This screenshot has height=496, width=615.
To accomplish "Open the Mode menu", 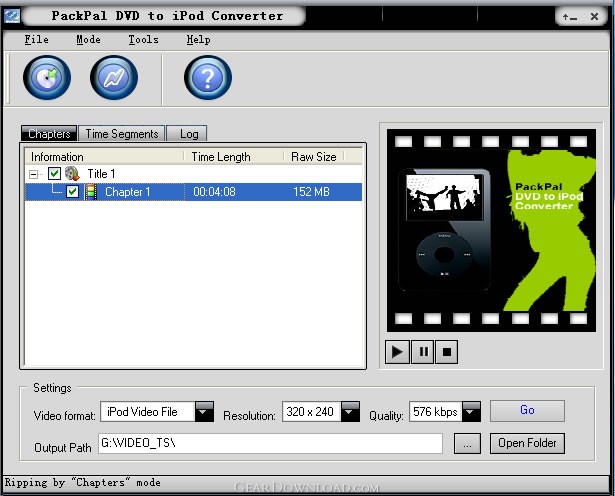I will click(88, 40).
